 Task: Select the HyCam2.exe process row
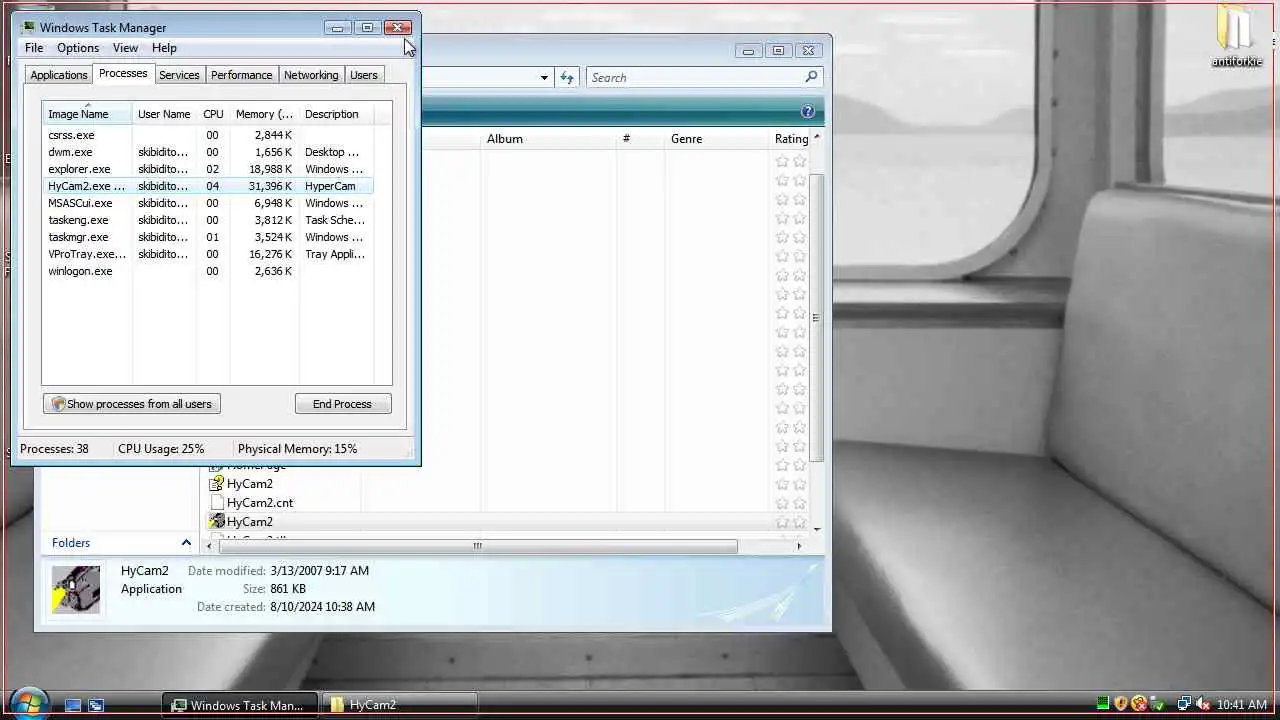point(208,186)
